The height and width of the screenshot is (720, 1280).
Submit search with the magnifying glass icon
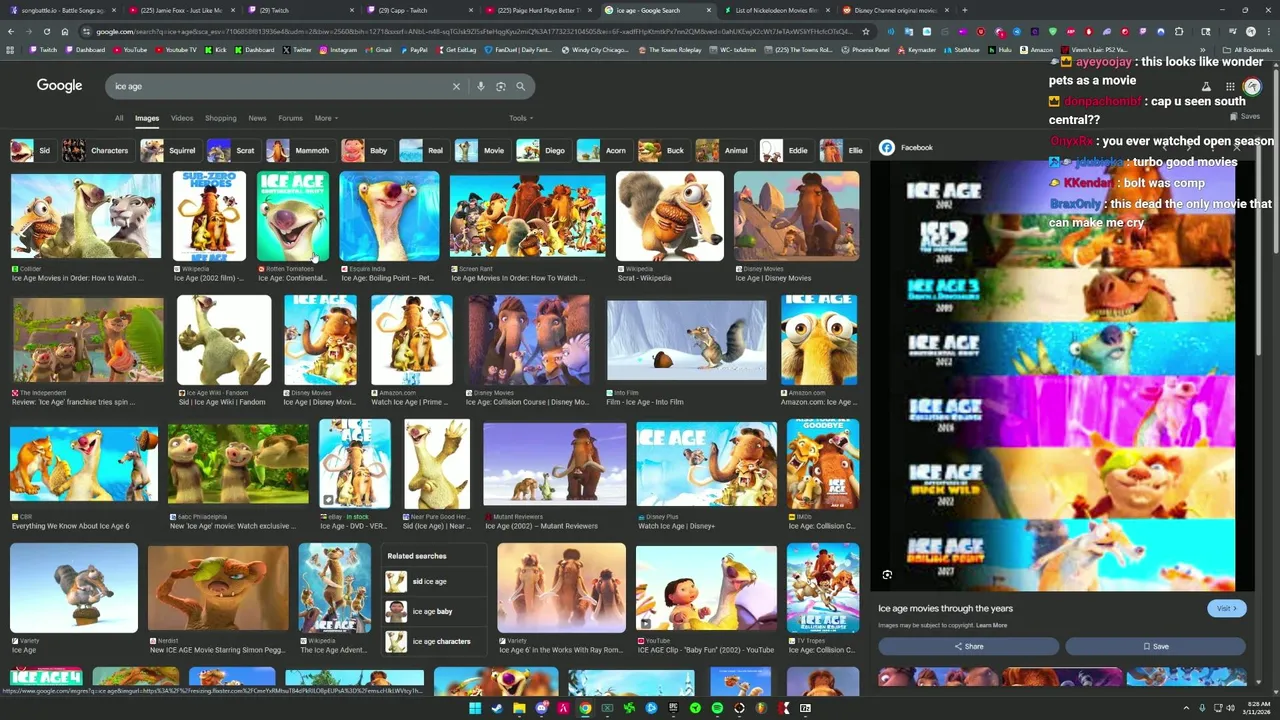coord(520,87)
